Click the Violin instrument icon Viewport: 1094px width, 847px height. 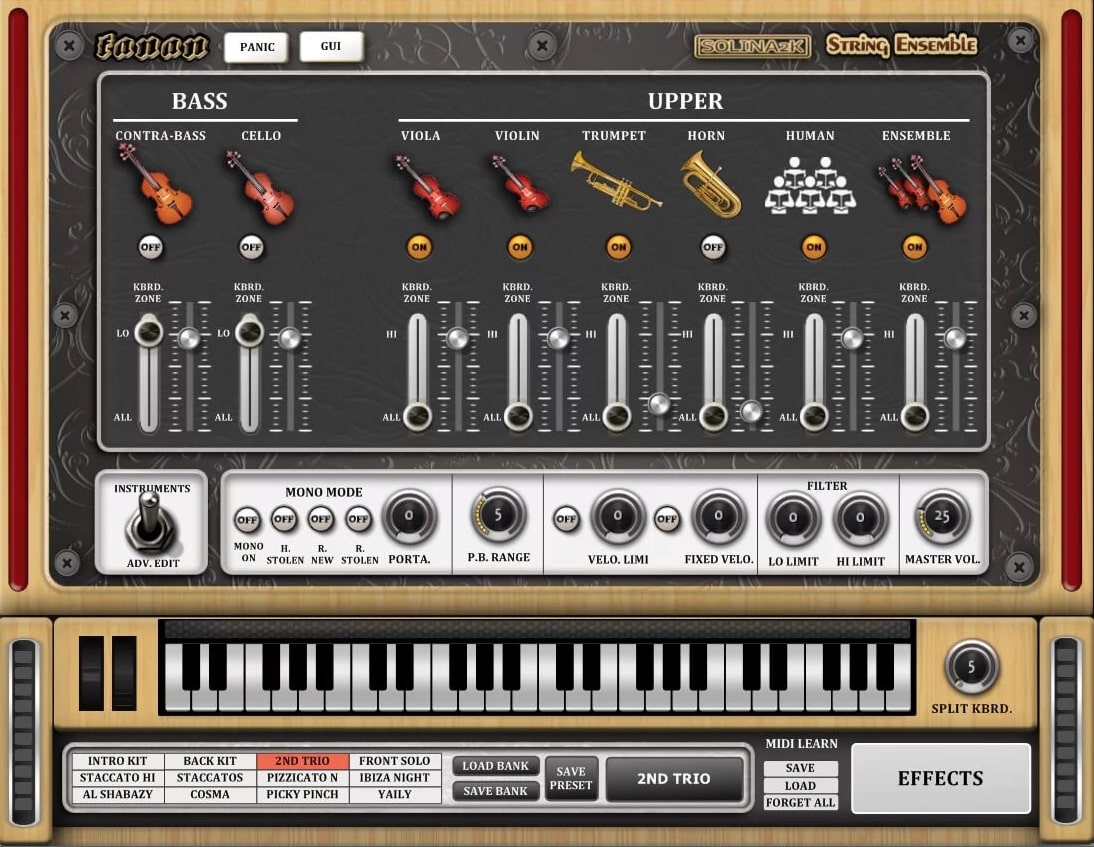tap(519, 185)
